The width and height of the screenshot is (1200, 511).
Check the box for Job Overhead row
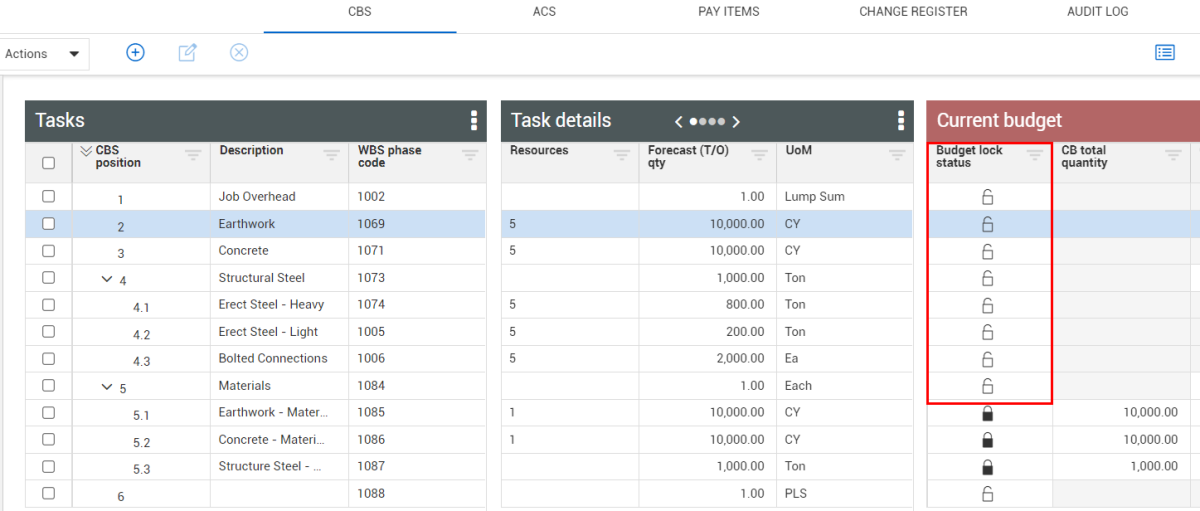tap(48, 197)
